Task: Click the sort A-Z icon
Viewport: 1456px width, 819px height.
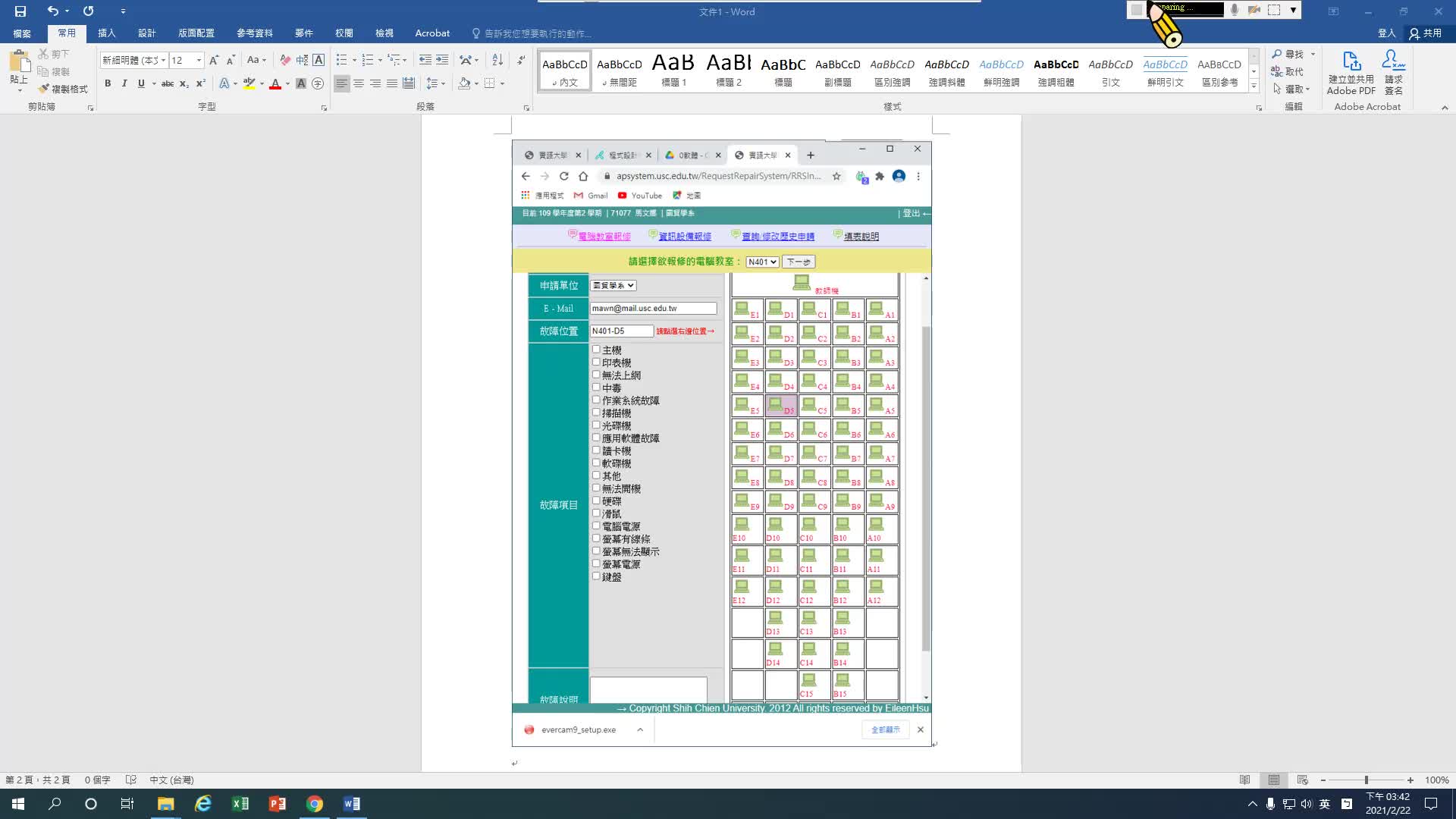Action: pyautogui.click(x=497, y=60)
